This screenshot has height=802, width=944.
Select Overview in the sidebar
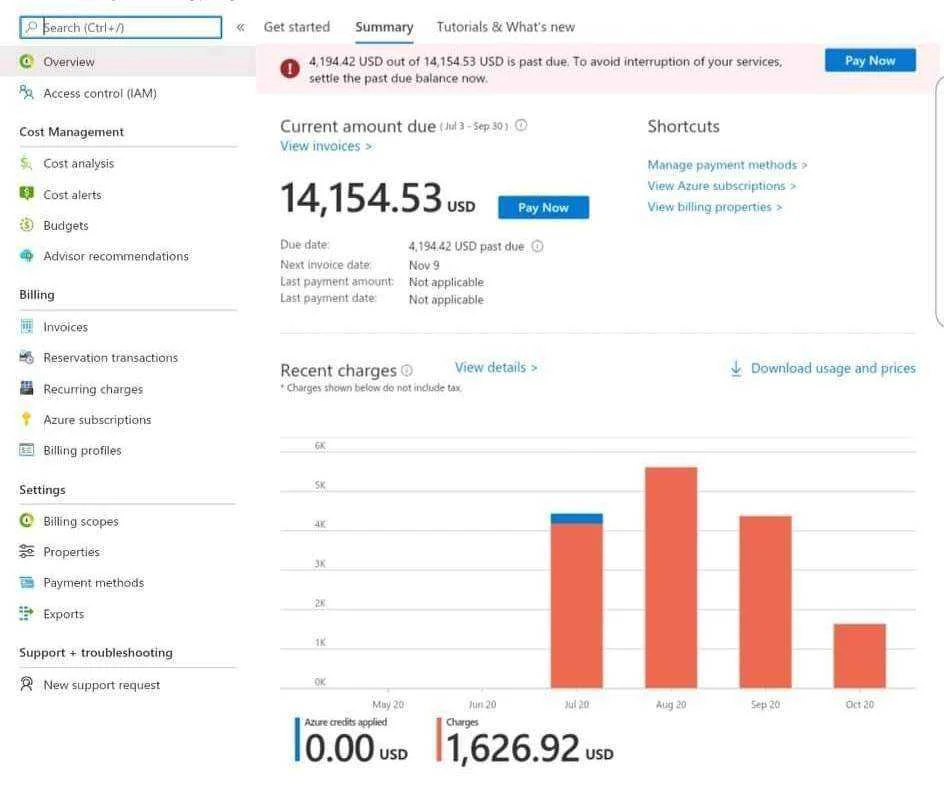[128, 61]
